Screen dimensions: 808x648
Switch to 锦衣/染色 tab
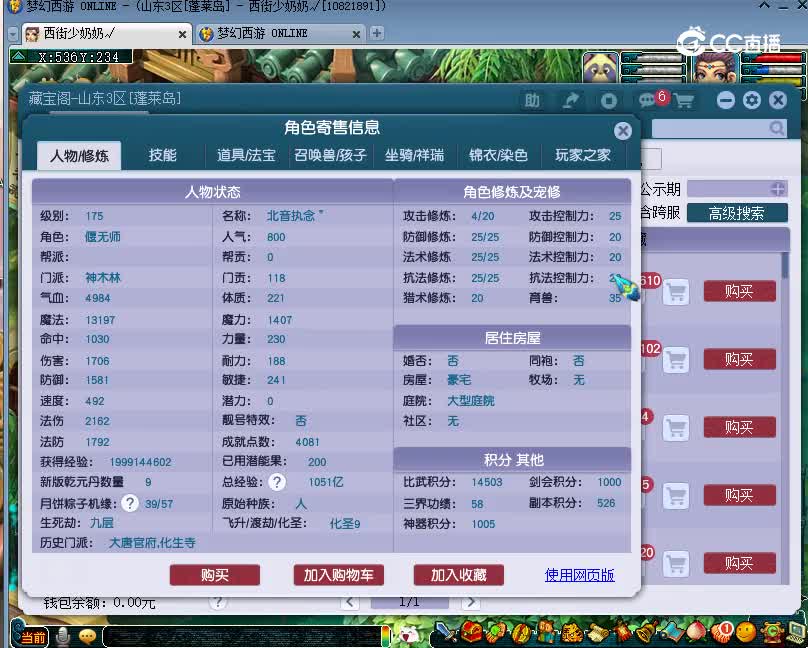(x=498, y=156)
